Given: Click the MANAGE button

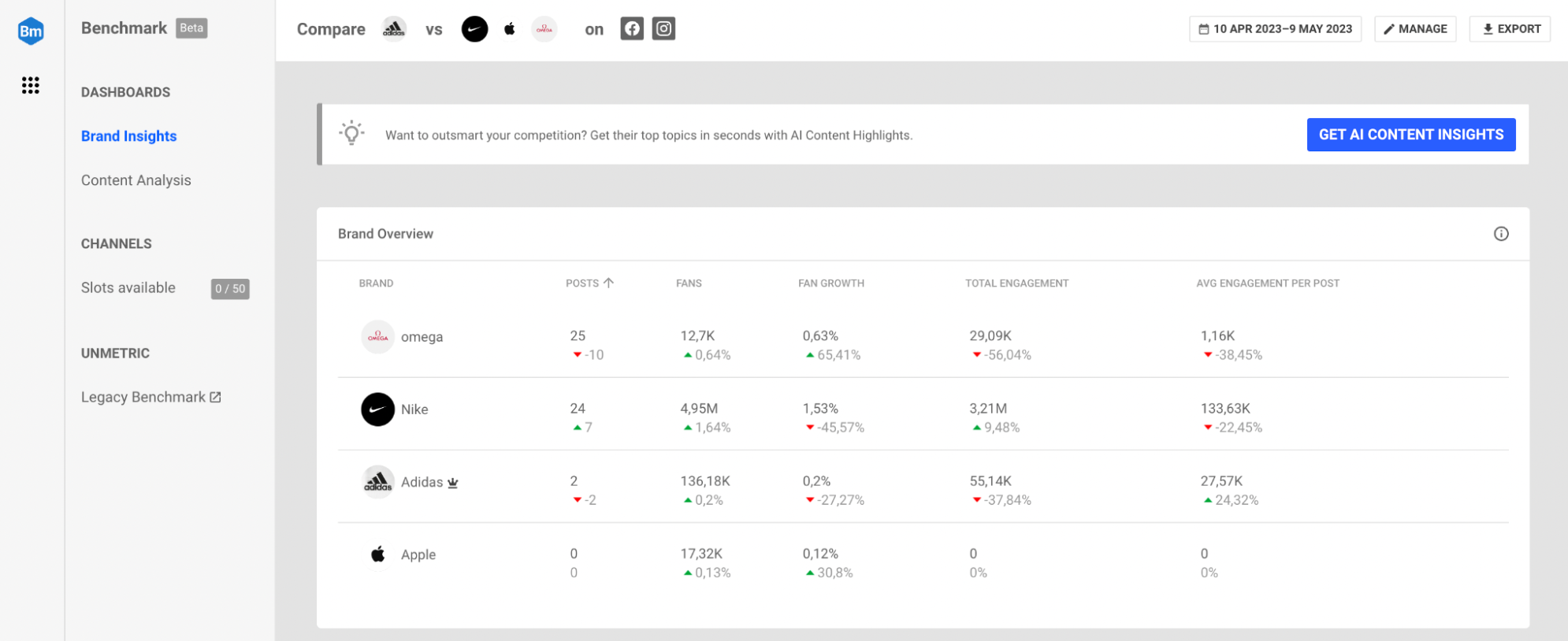Looking at the screenshot, I should [1415, 29].
